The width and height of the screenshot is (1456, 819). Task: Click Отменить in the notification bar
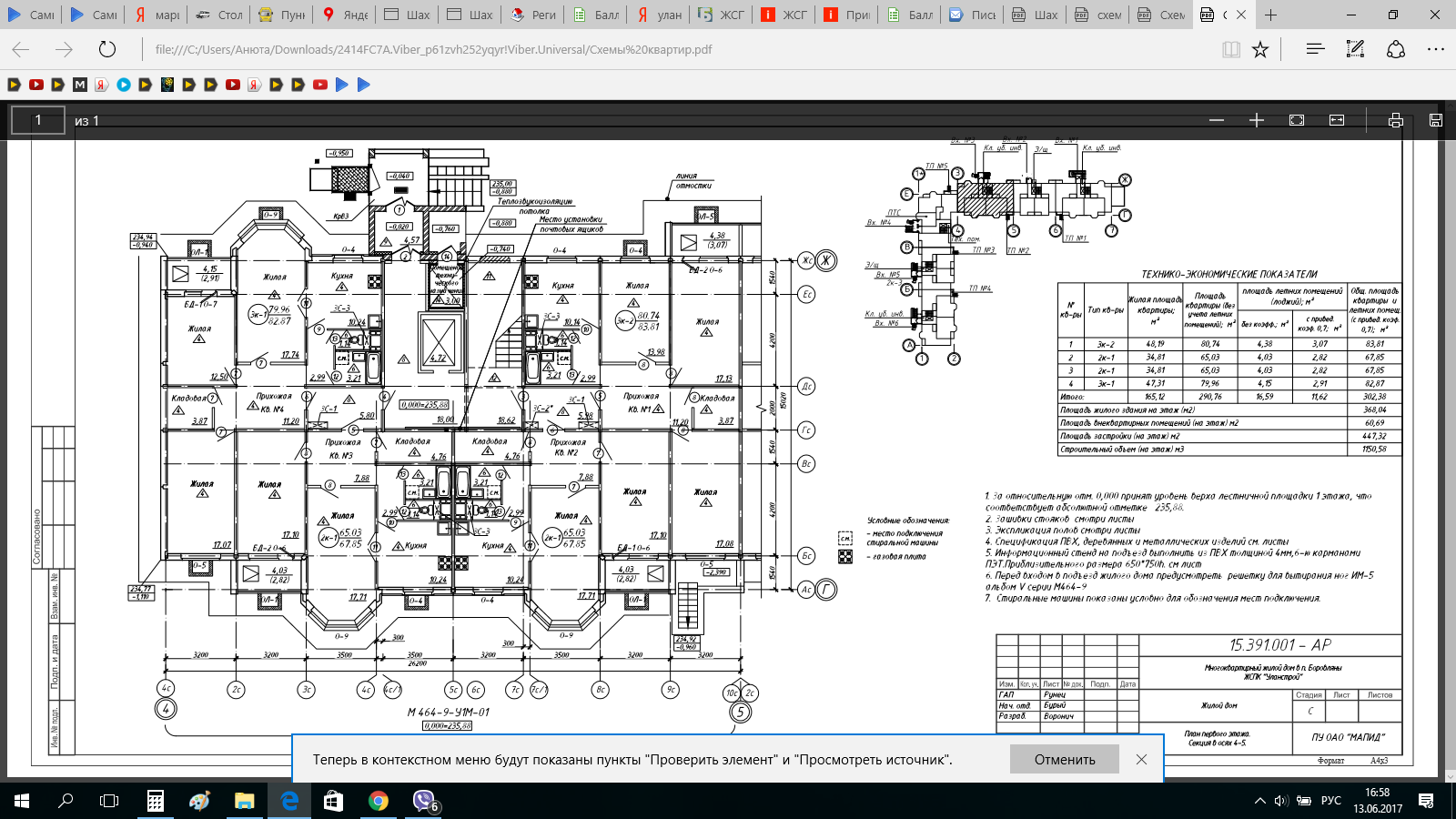[1064, 759]
